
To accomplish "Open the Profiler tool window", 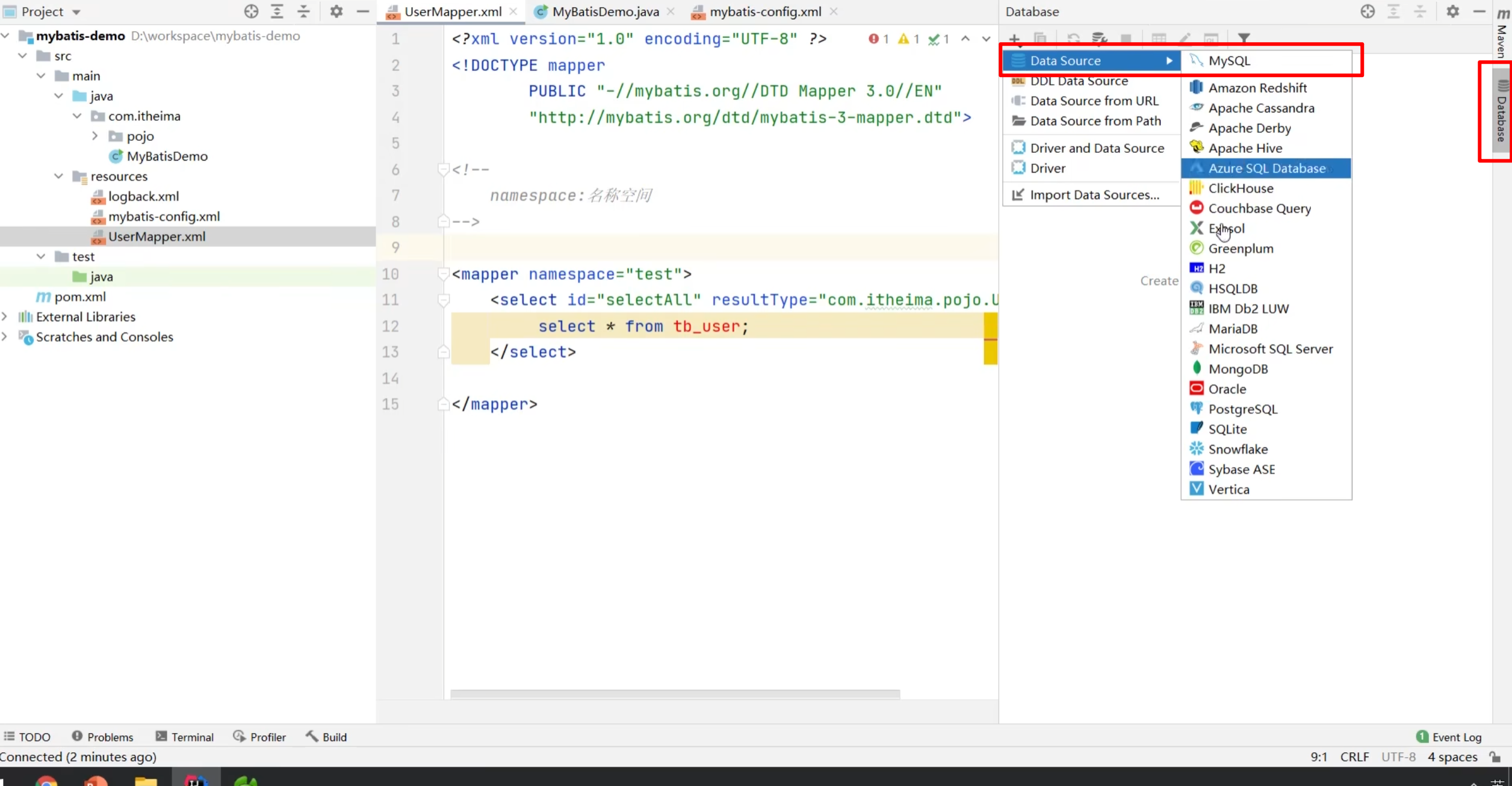I will [259, 737].
